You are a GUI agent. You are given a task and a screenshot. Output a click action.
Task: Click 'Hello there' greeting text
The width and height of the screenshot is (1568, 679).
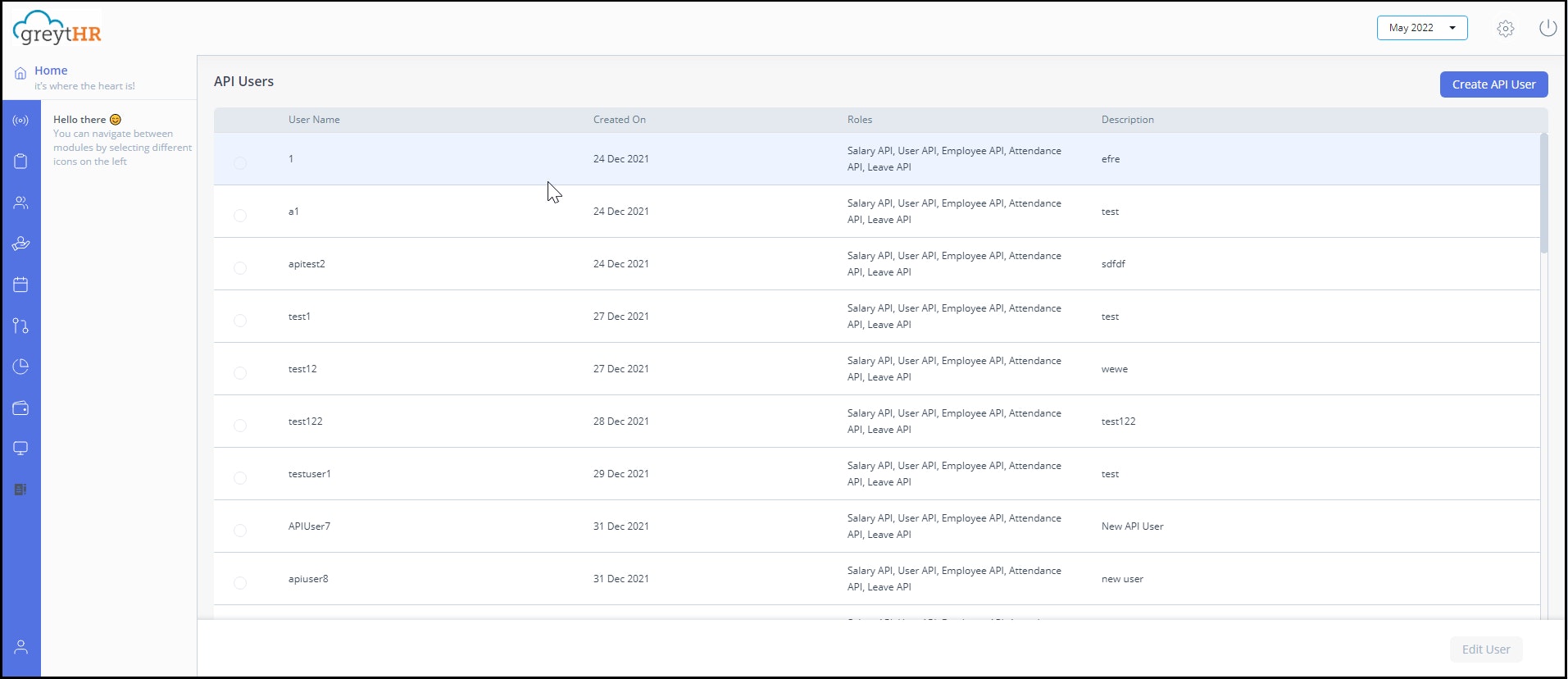coord(80,120)
